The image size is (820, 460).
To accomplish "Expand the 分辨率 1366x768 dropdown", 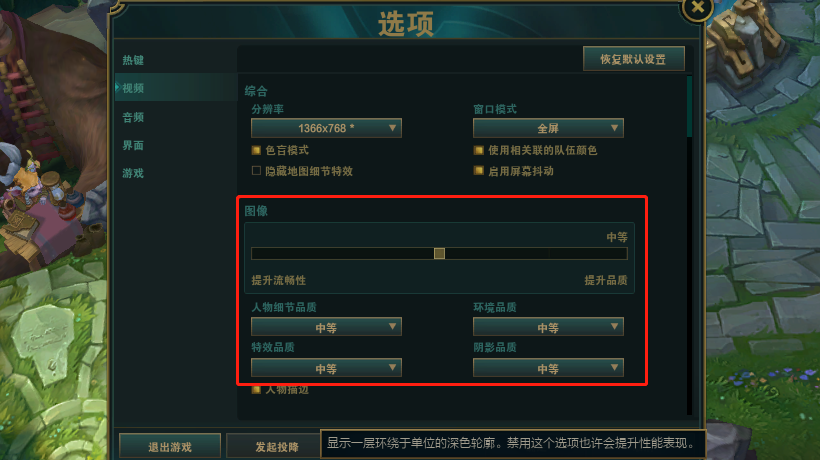I will tap(326, 128).
